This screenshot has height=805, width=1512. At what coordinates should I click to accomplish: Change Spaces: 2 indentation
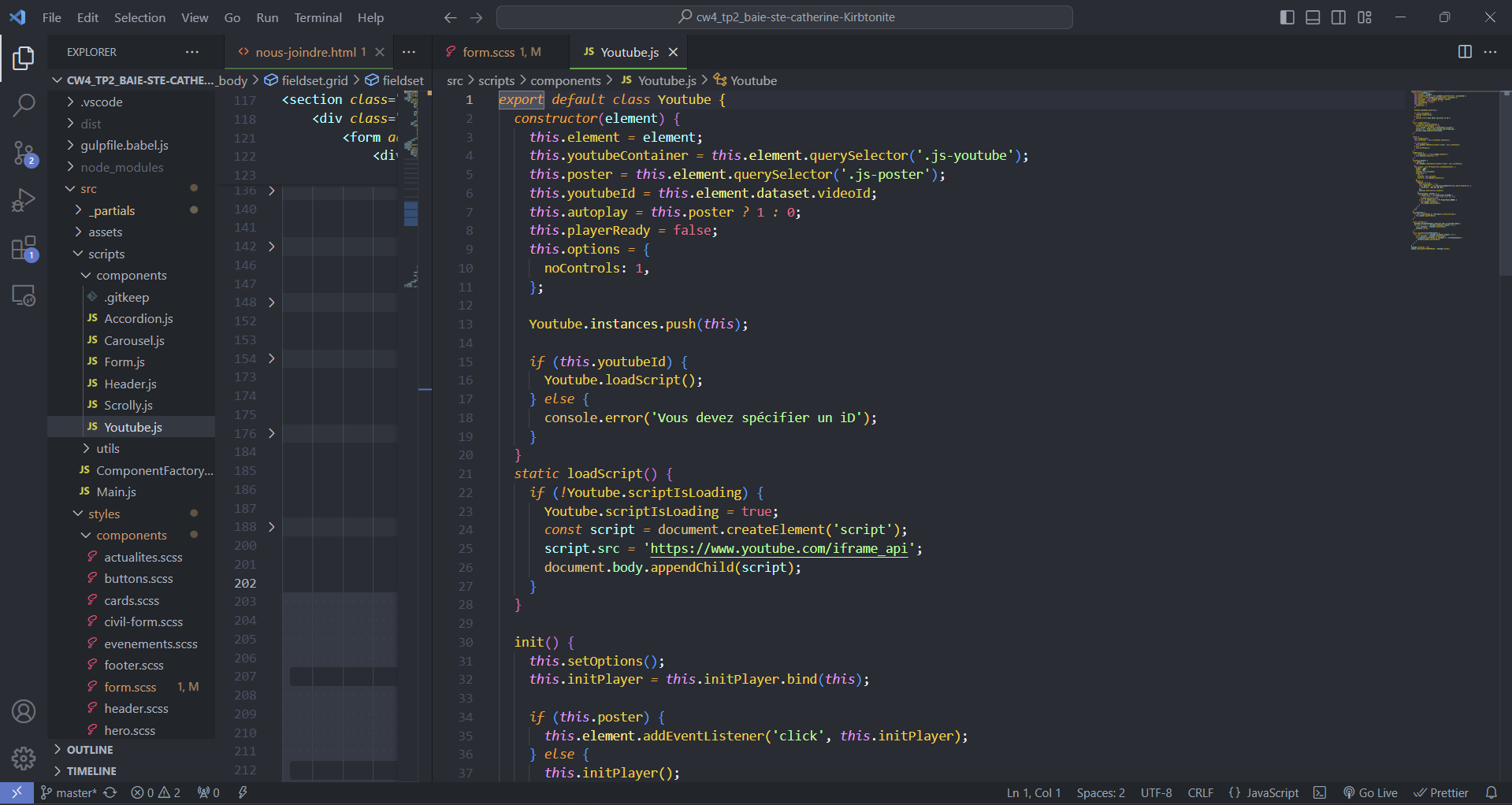(1101, 792)
